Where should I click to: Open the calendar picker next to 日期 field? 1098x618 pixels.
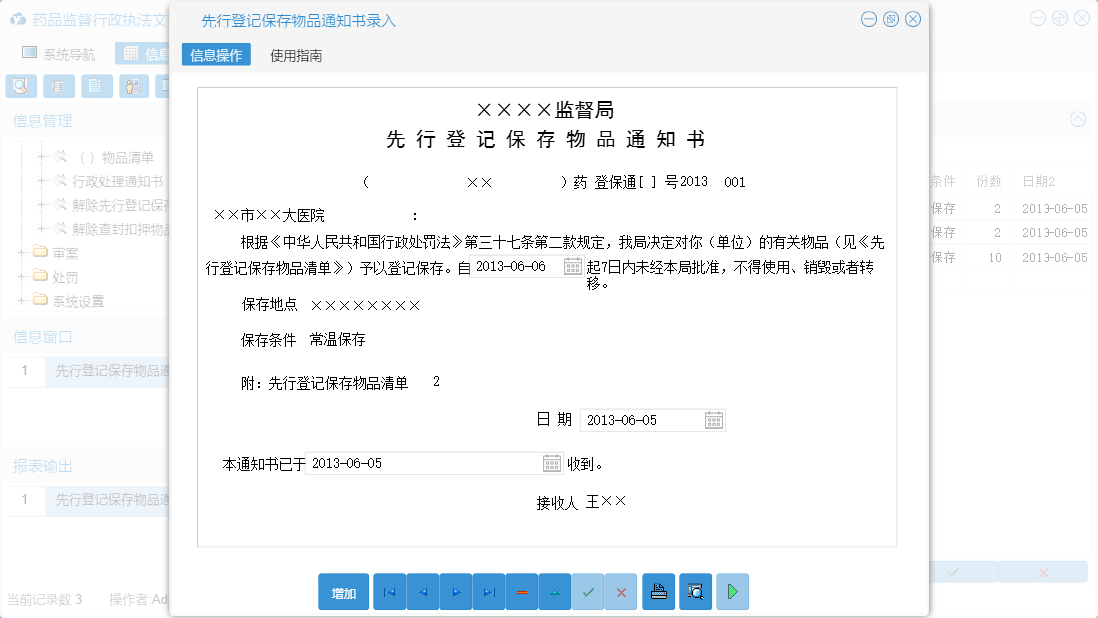714,419
